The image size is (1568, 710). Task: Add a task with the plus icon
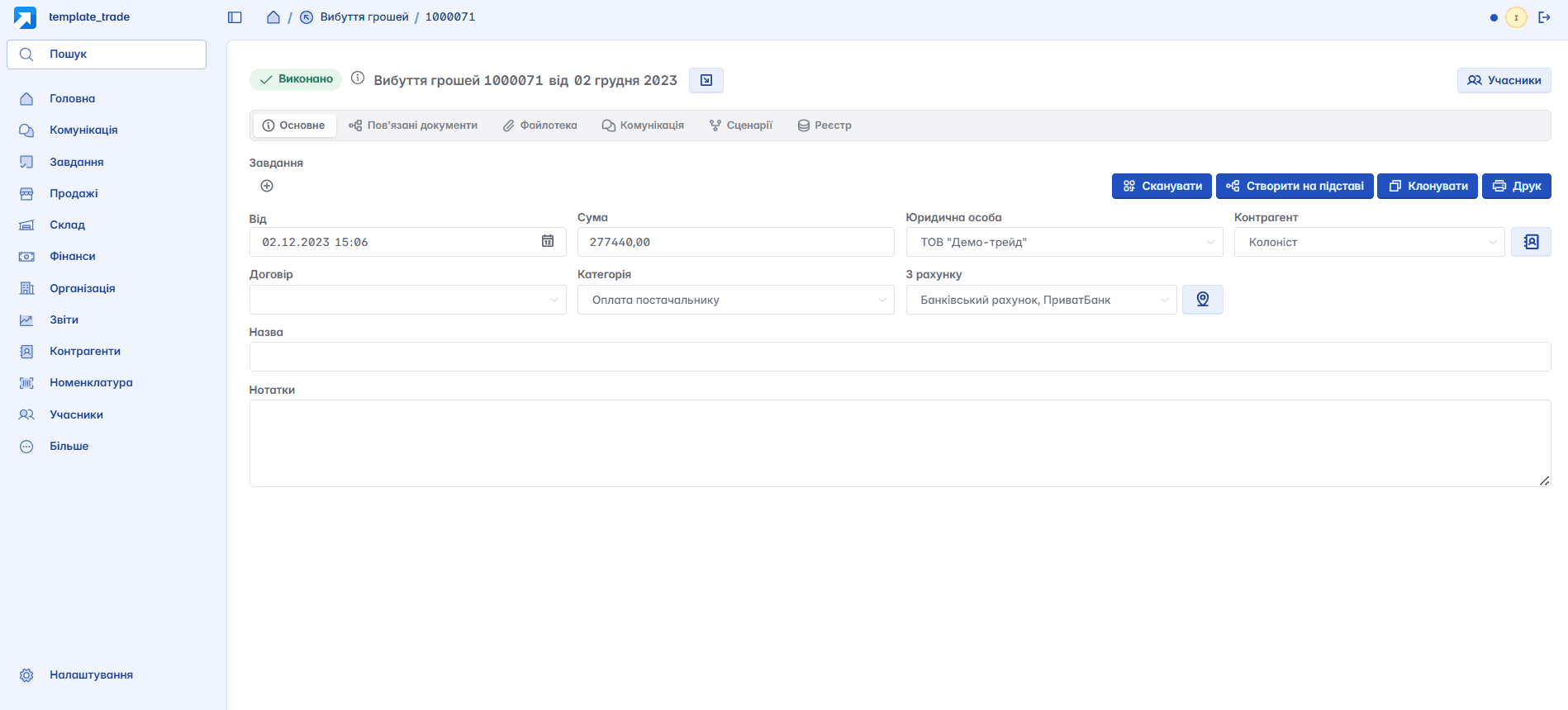pos(267,186)
